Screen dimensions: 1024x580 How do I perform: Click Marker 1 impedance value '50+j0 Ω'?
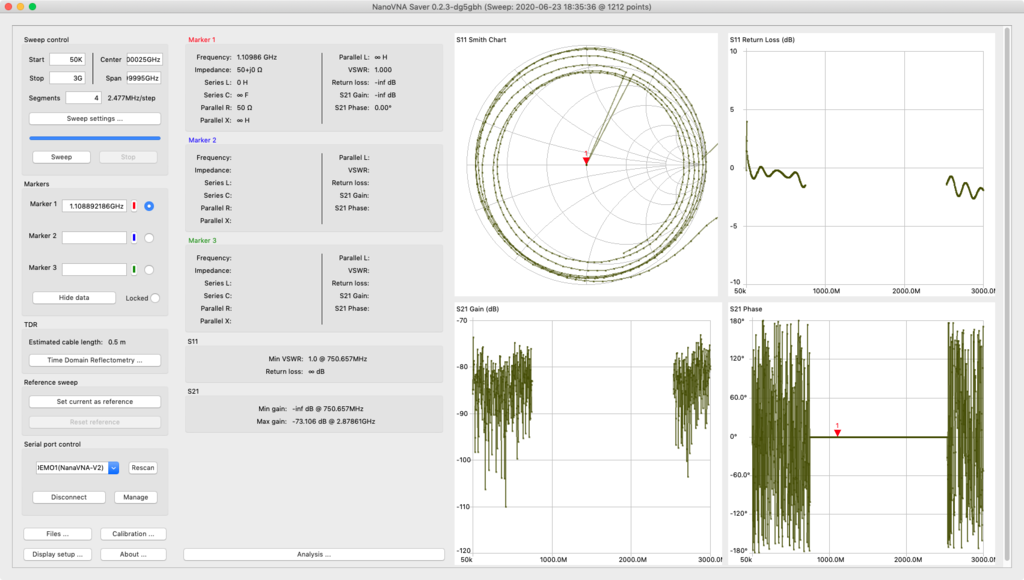(x=249, y=70)
